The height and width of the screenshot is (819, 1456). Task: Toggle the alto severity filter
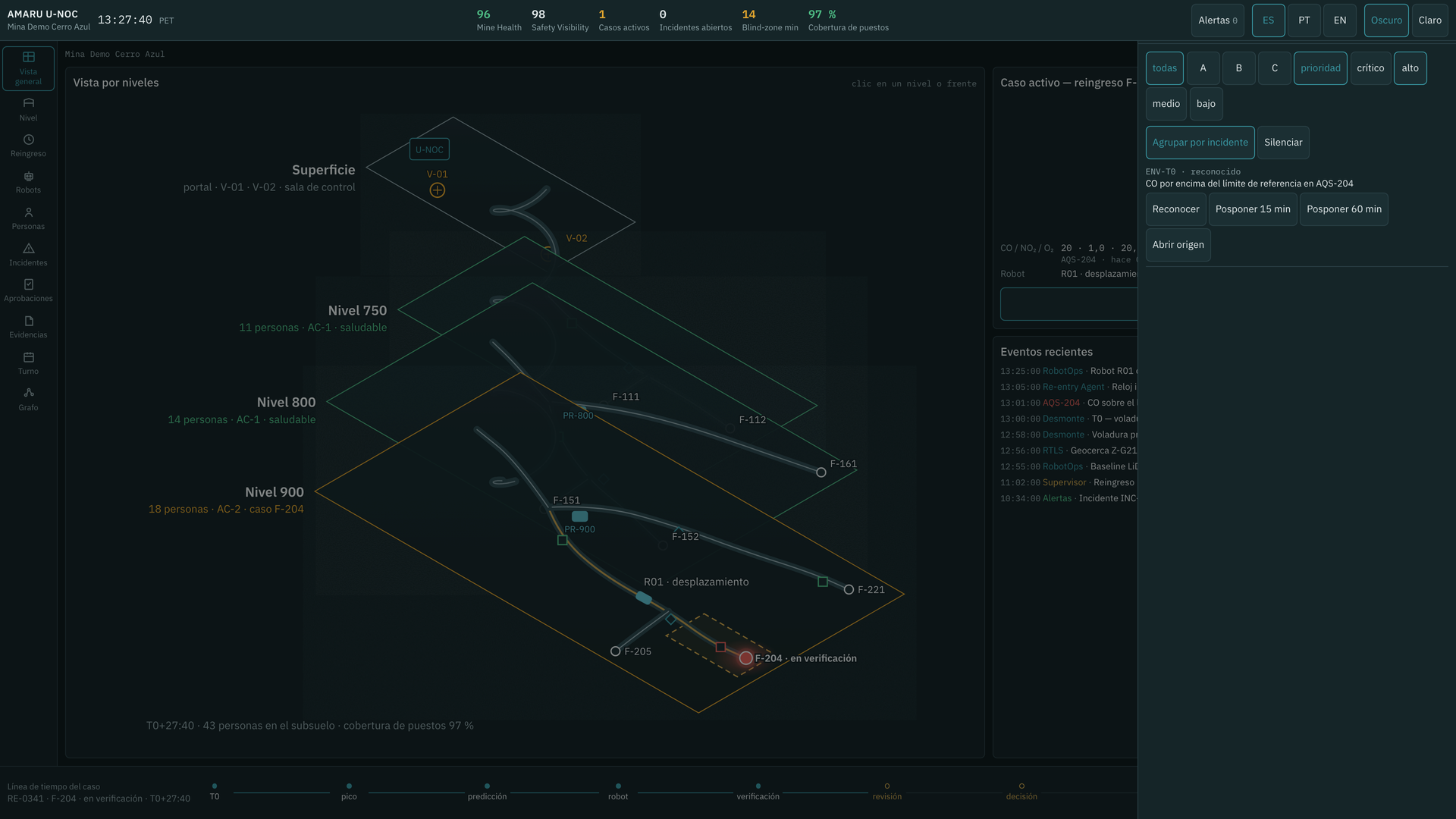[1410, 68]
